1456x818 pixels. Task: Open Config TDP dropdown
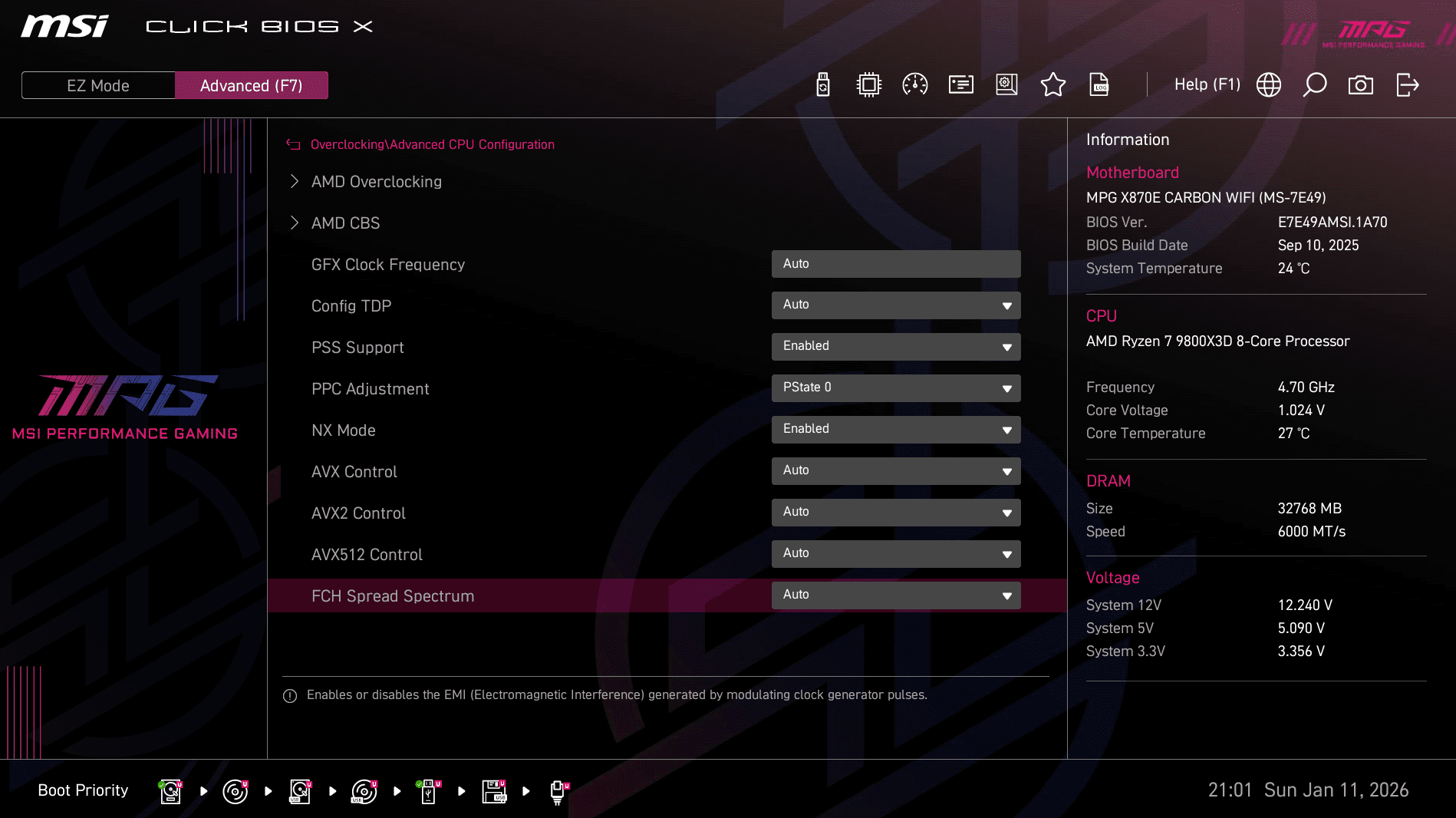tap(896, 305)
